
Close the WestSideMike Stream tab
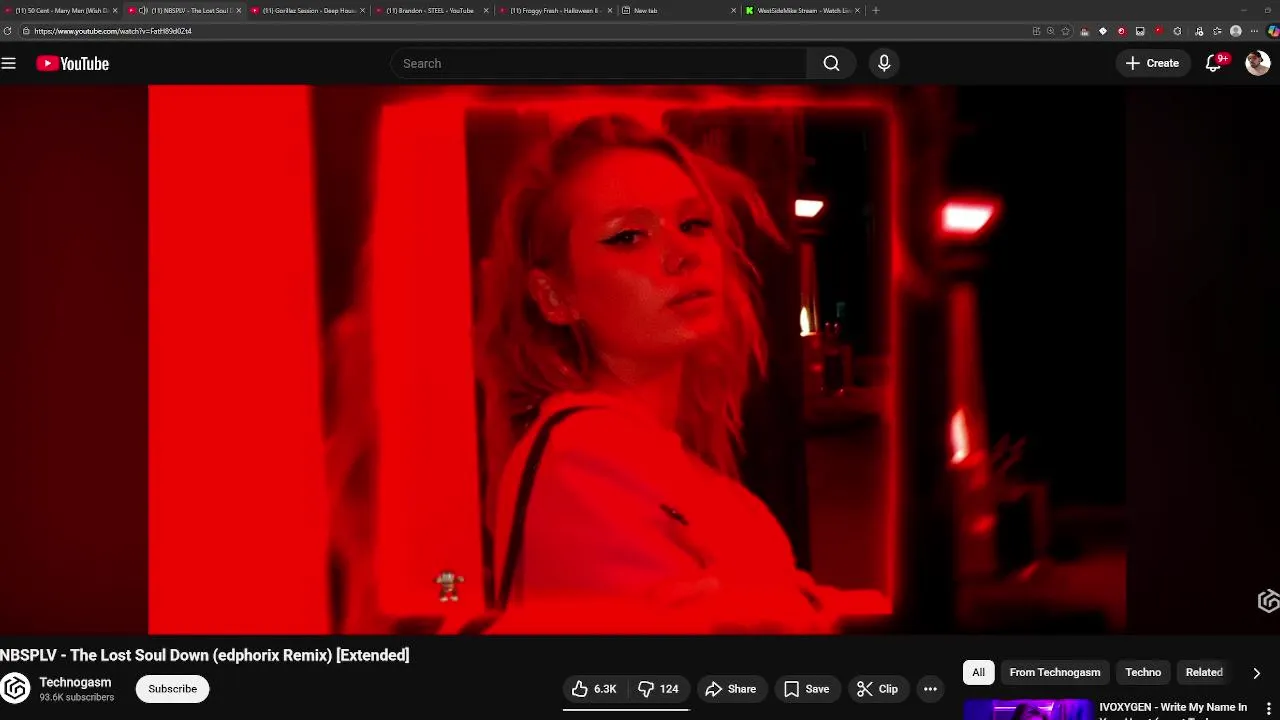click(857, 10)
